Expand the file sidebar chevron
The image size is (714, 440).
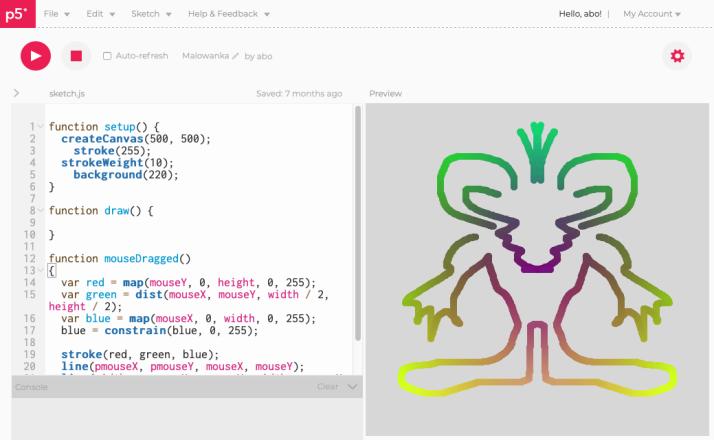click(17, 93)
